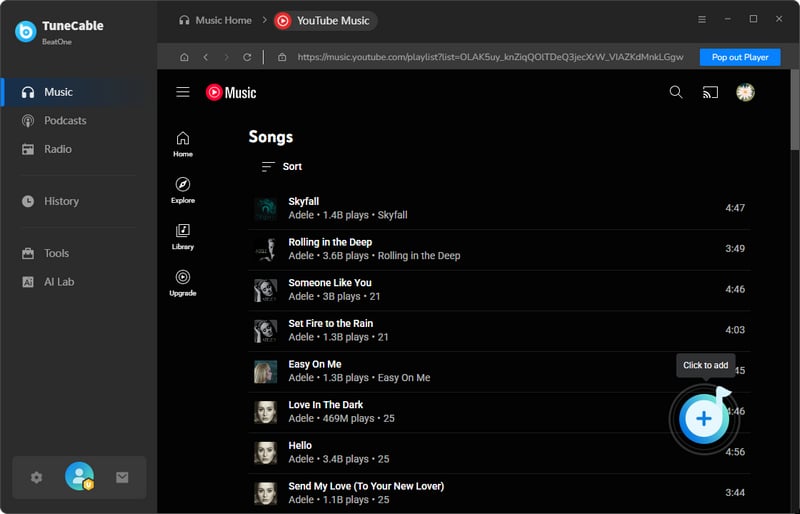800x514 pixels.
Task: Select the song Someone Like You
Action: point(330,283)
